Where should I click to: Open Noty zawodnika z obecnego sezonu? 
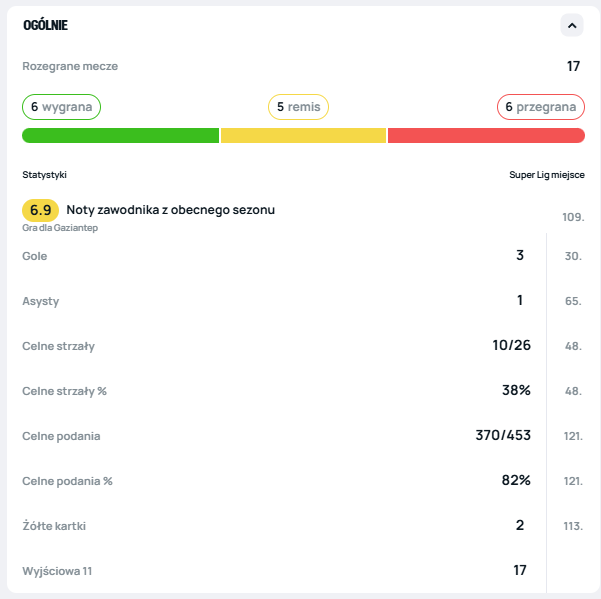click(170, 210)
